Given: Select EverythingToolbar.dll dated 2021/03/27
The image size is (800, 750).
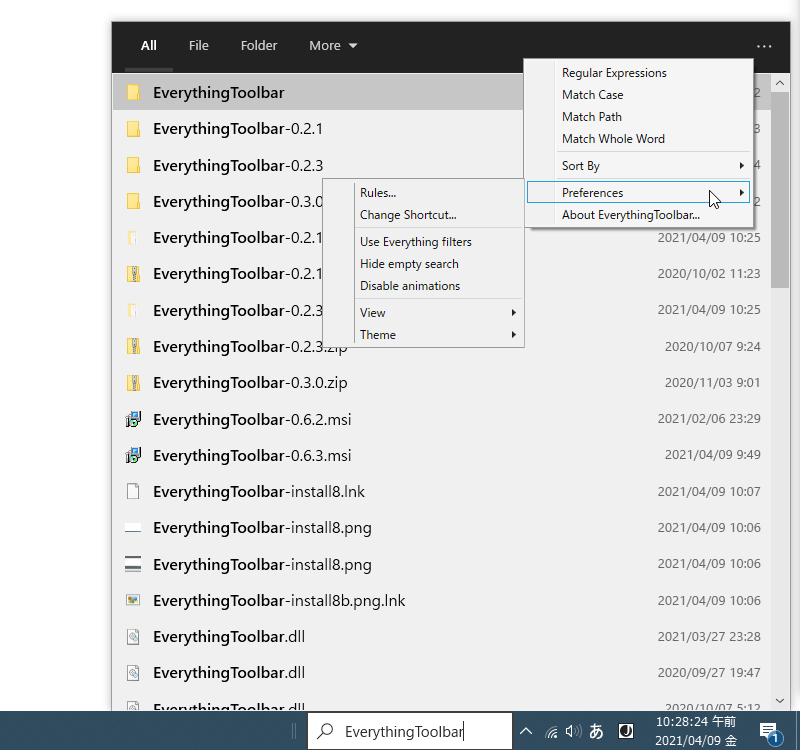Looking at the screenshot, I should coord(441,637).
